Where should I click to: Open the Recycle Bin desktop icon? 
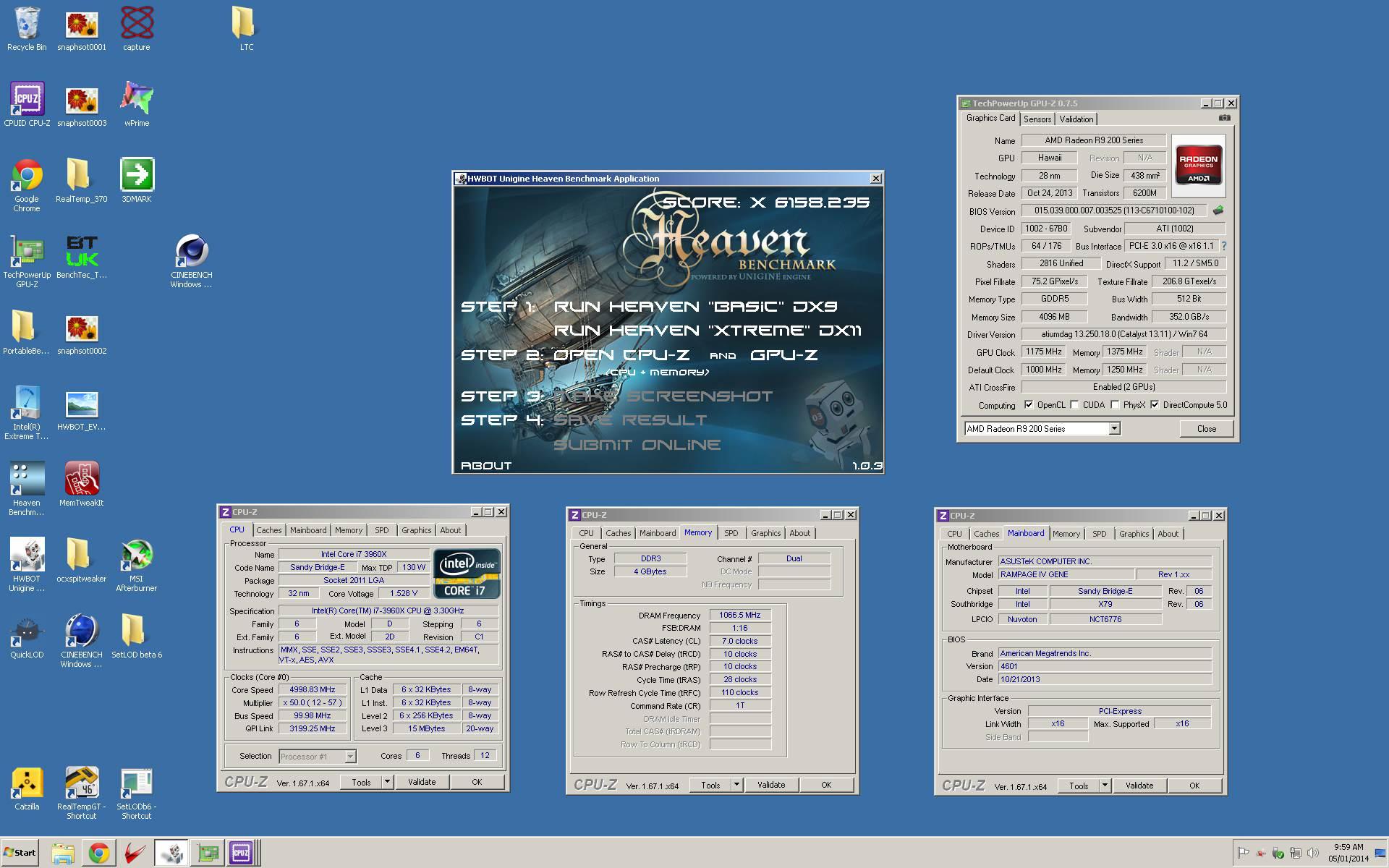tap(27, 29)
